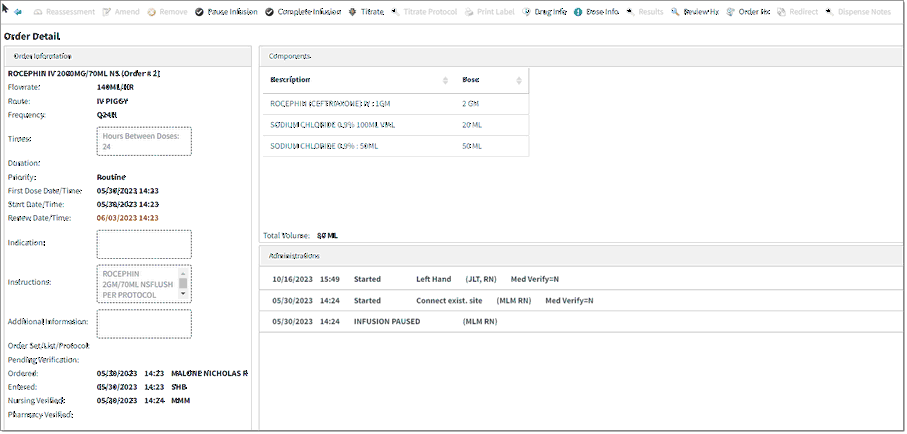Open Titrate Protocol from the toolbar
Image resolution: width=907 pixels, height=434 pixels.
424,12
